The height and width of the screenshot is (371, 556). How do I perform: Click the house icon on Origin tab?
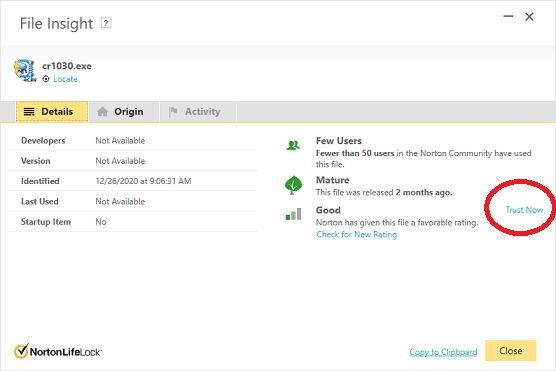pyautogui.click(x=102, y=112)
